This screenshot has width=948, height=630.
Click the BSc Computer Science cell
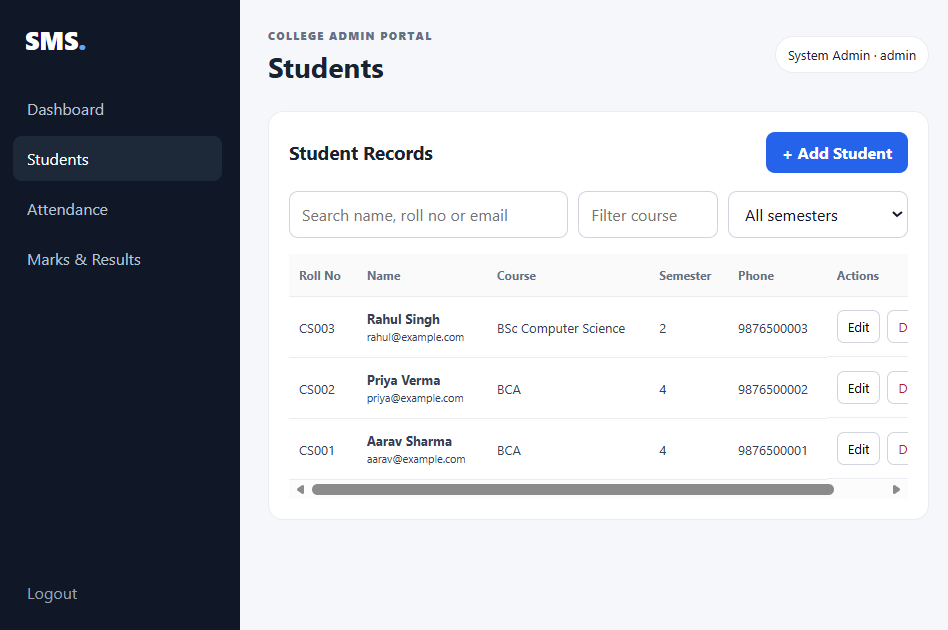pos(561,328)
